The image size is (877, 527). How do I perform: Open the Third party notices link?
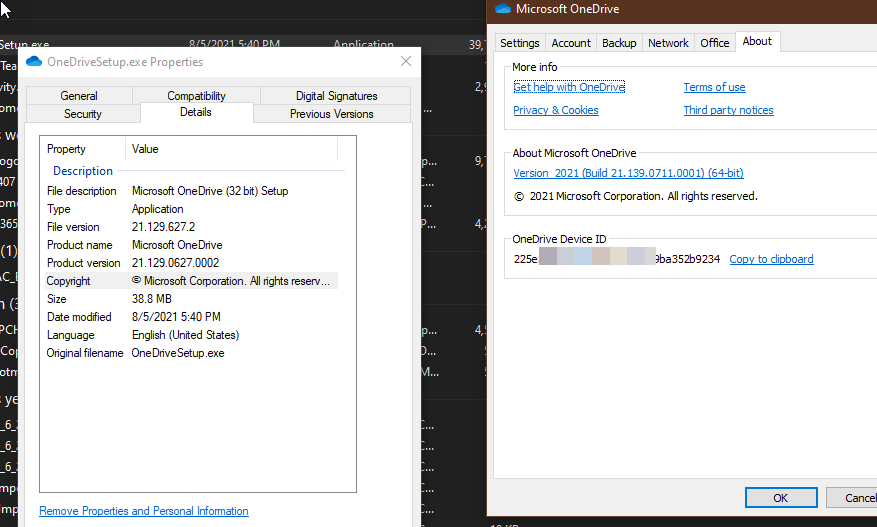pos(728,110)
